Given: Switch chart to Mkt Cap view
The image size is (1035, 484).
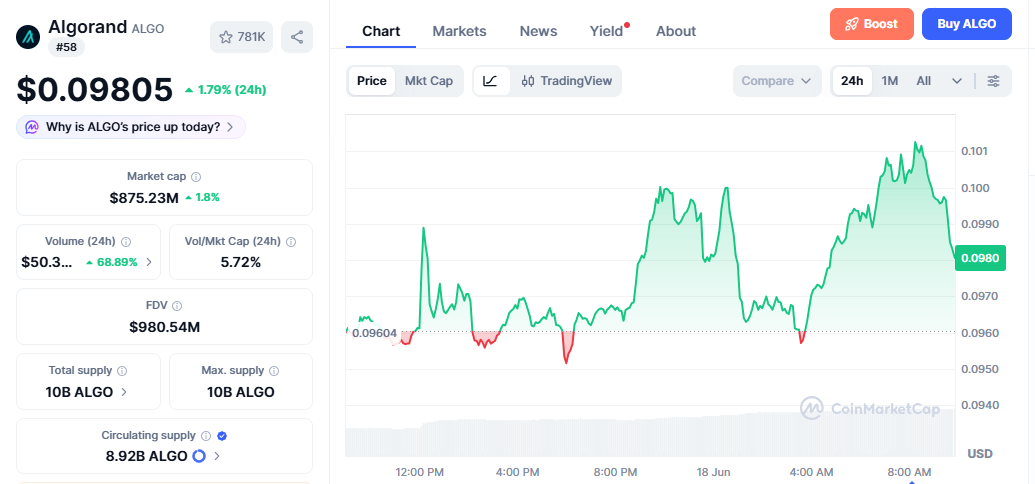Looking at the screenshot, I should 429,81.
